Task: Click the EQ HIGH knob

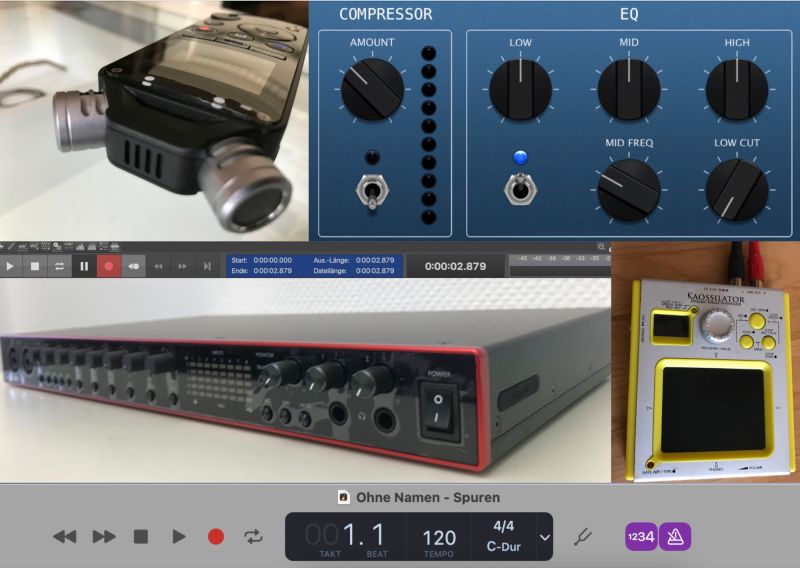Action: (x=737, y=90)
